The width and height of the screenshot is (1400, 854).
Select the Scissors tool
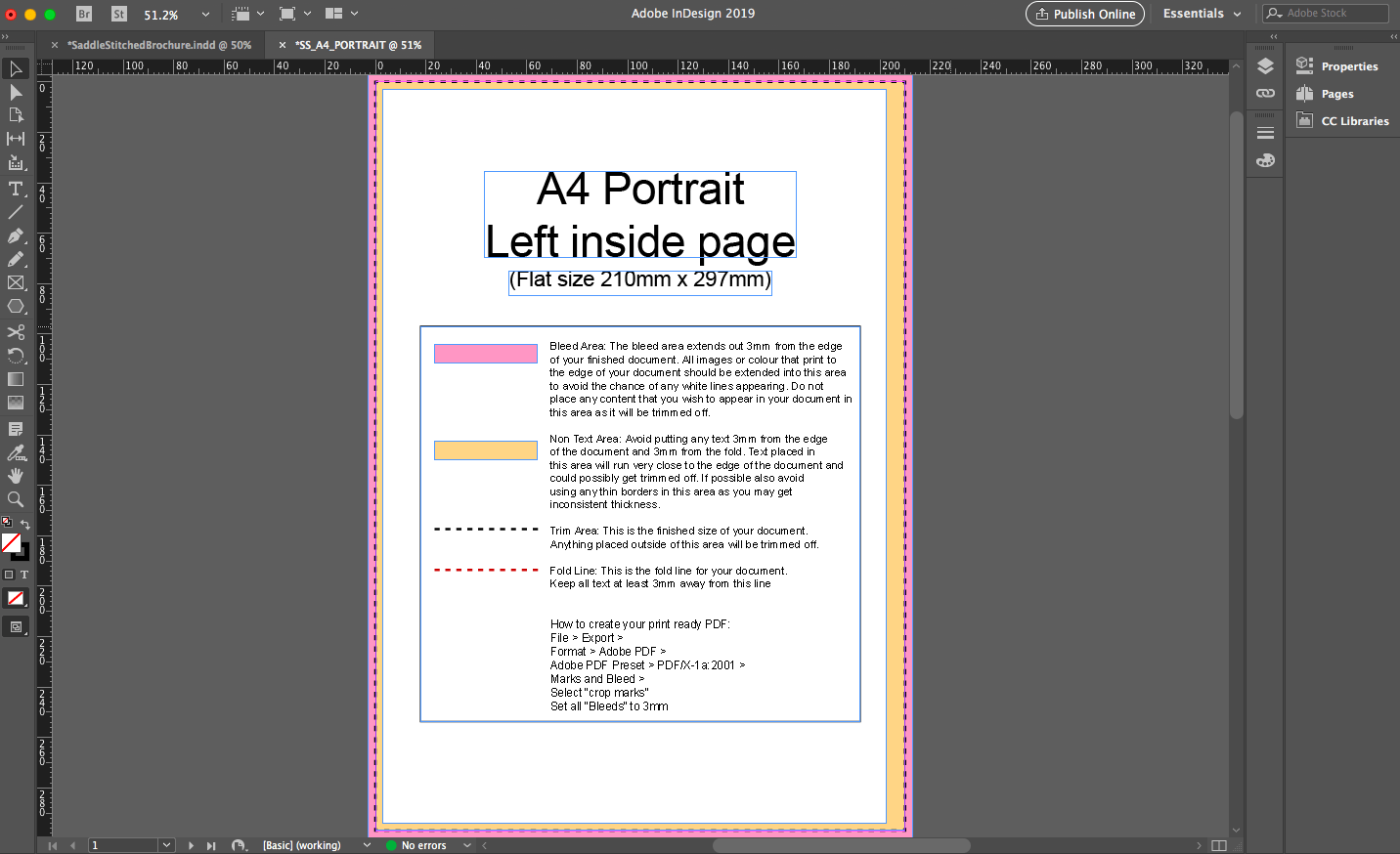point(16,332)
